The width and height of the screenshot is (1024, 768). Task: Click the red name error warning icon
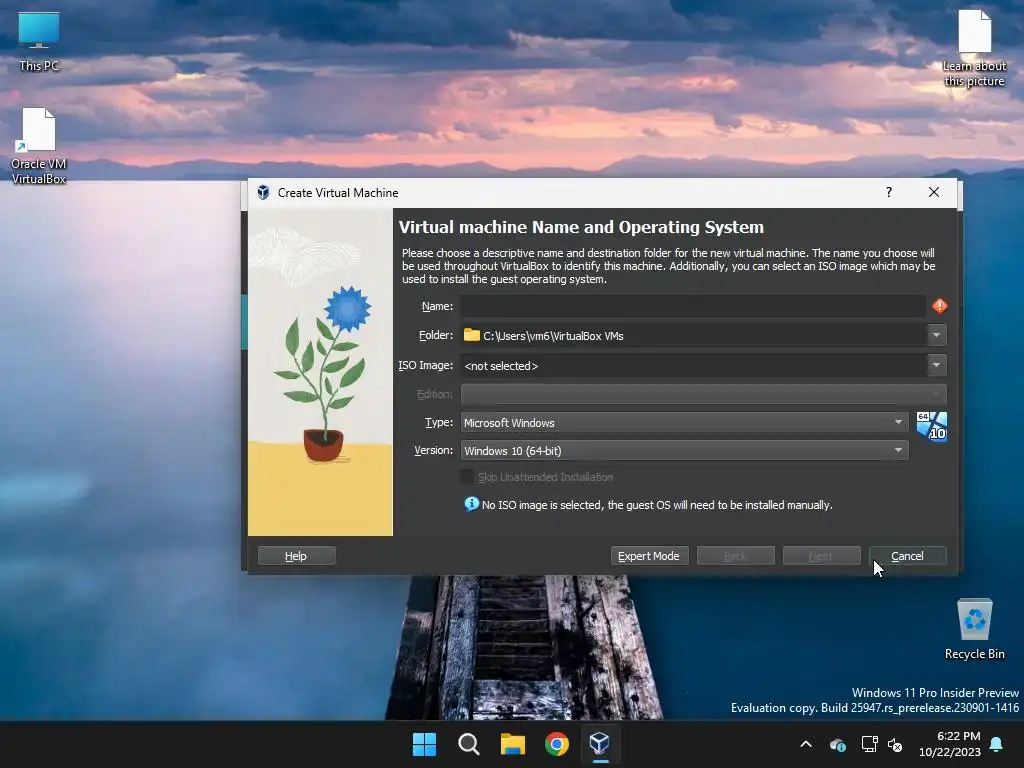pos(939,306)
